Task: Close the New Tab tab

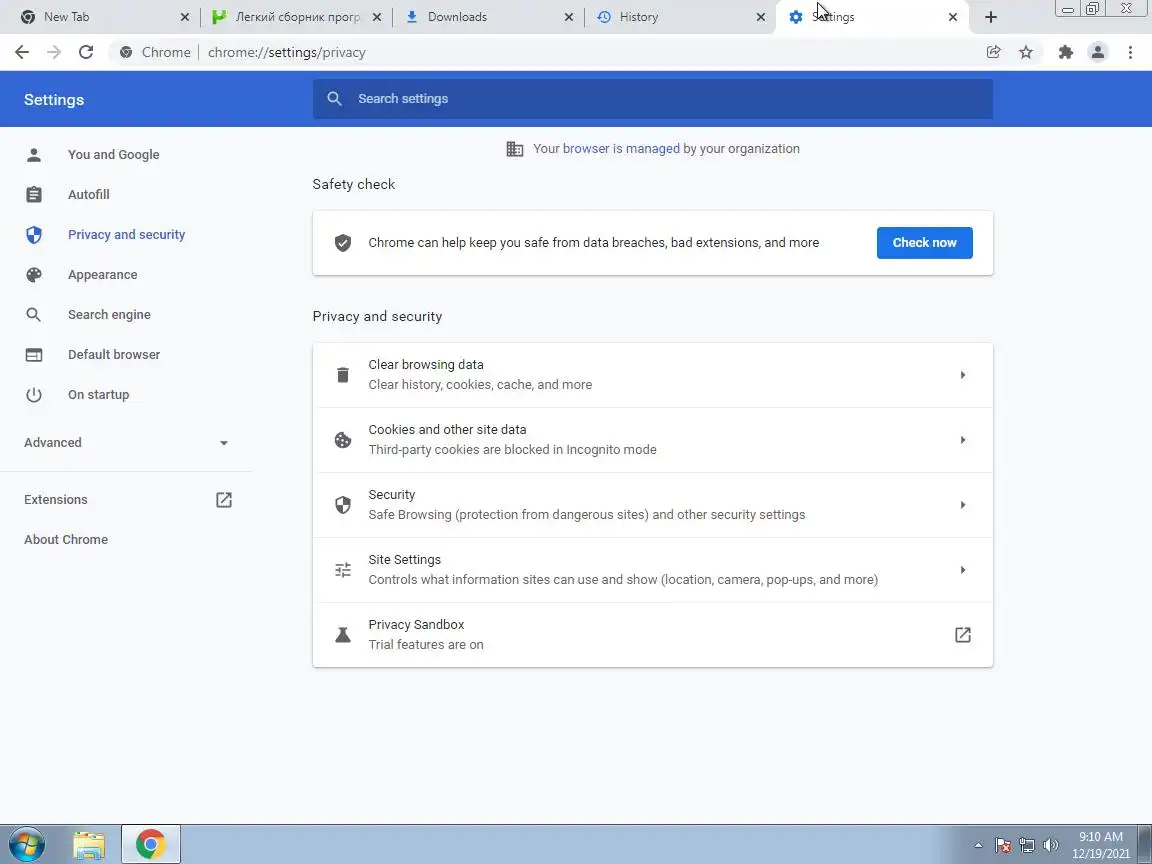Action: click(x=184, y=17)
